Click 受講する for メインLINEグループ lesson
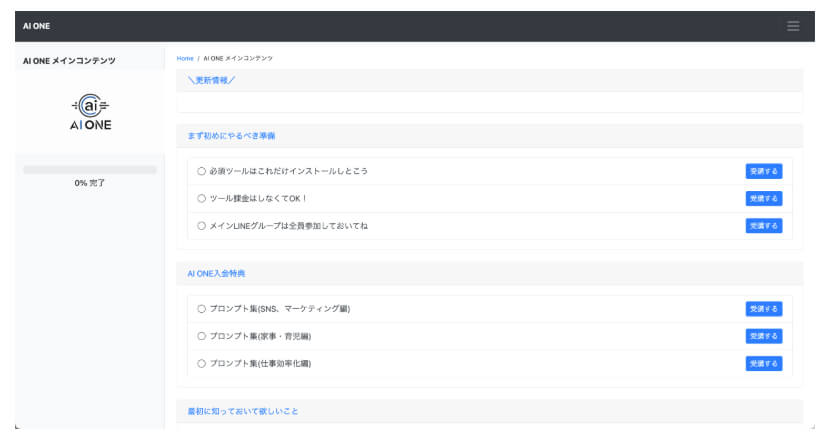The width and height of the screenshot is (830, 436). (764, 226)
